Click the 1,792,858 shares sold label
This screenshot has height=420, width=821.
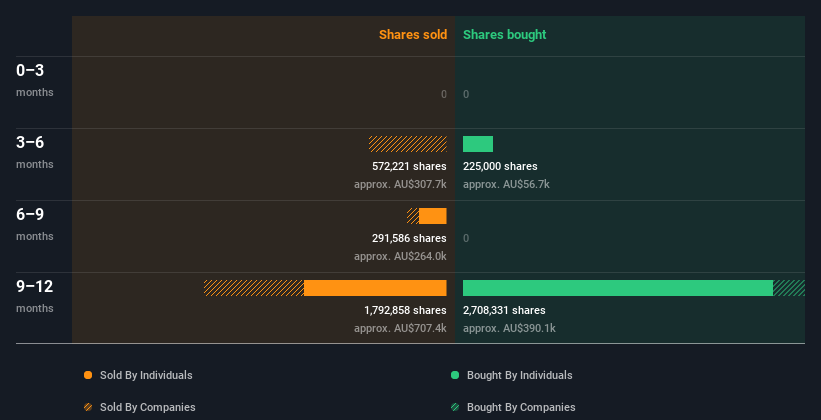pos(405,310)
